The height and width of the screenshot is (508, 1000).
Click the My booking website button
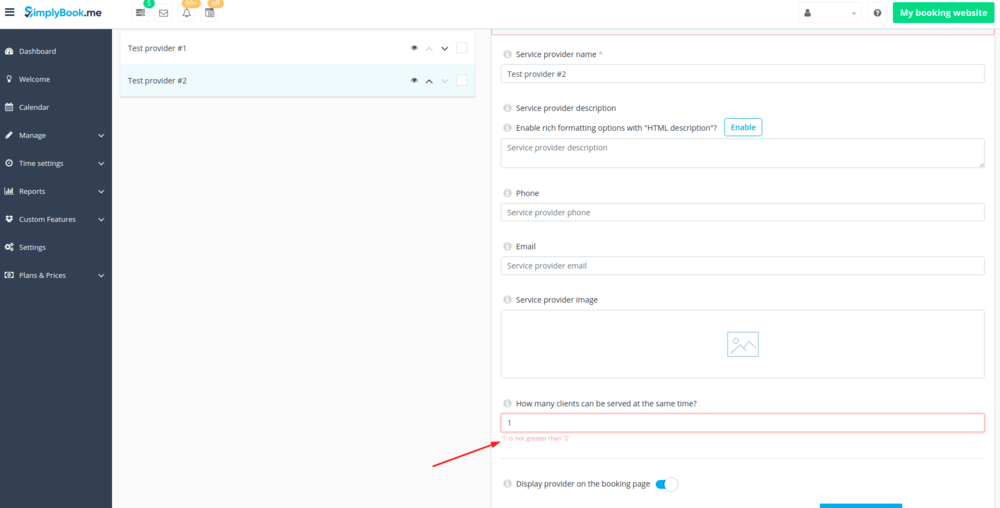(942, 13)
